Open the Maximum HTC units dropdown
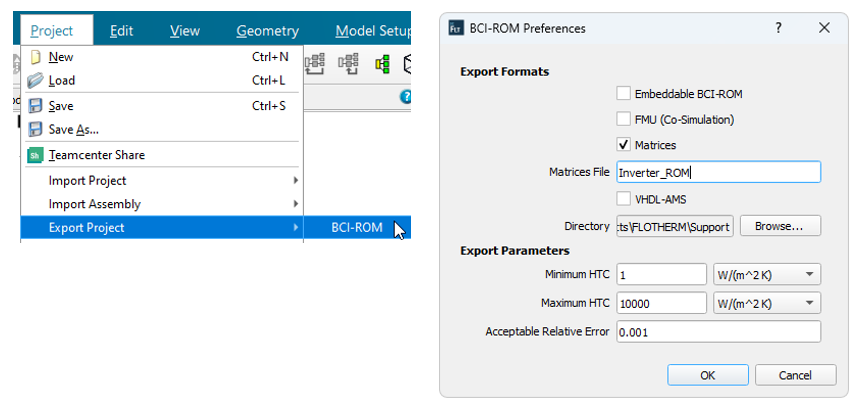Image resolution: width=858 pixels, height=411 pixels. tap(767, 302)
